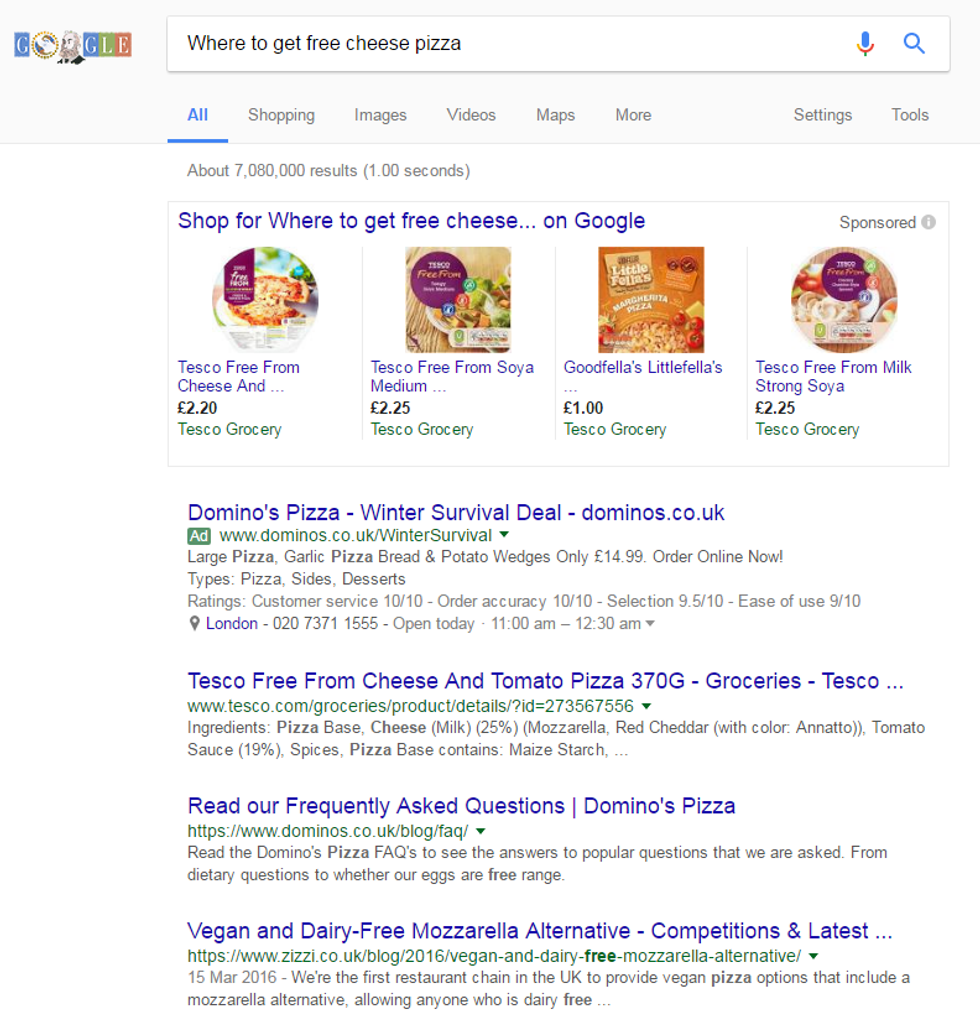
Task: Switch to the Images tab
Action: pos(380,115)
